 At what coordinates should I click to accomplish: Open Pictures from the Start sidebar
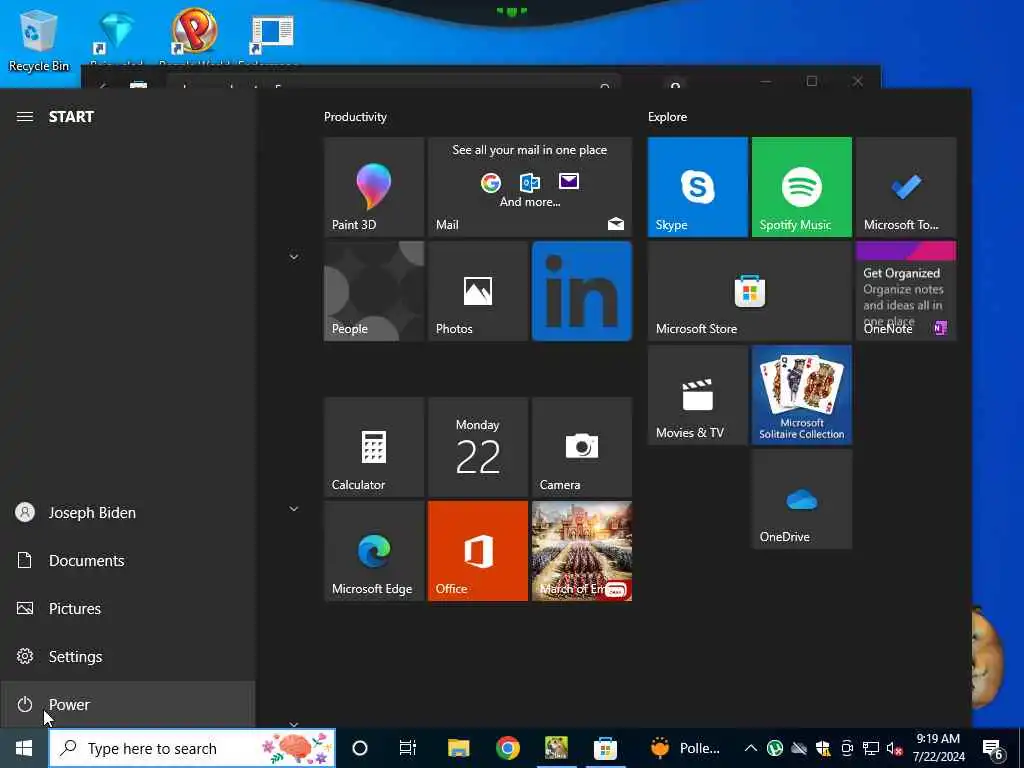point(127,609)
